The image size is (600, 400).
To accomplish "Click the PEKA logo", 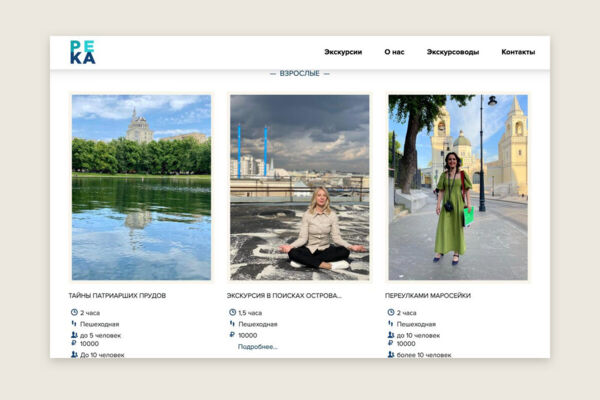I will [83, 52].
